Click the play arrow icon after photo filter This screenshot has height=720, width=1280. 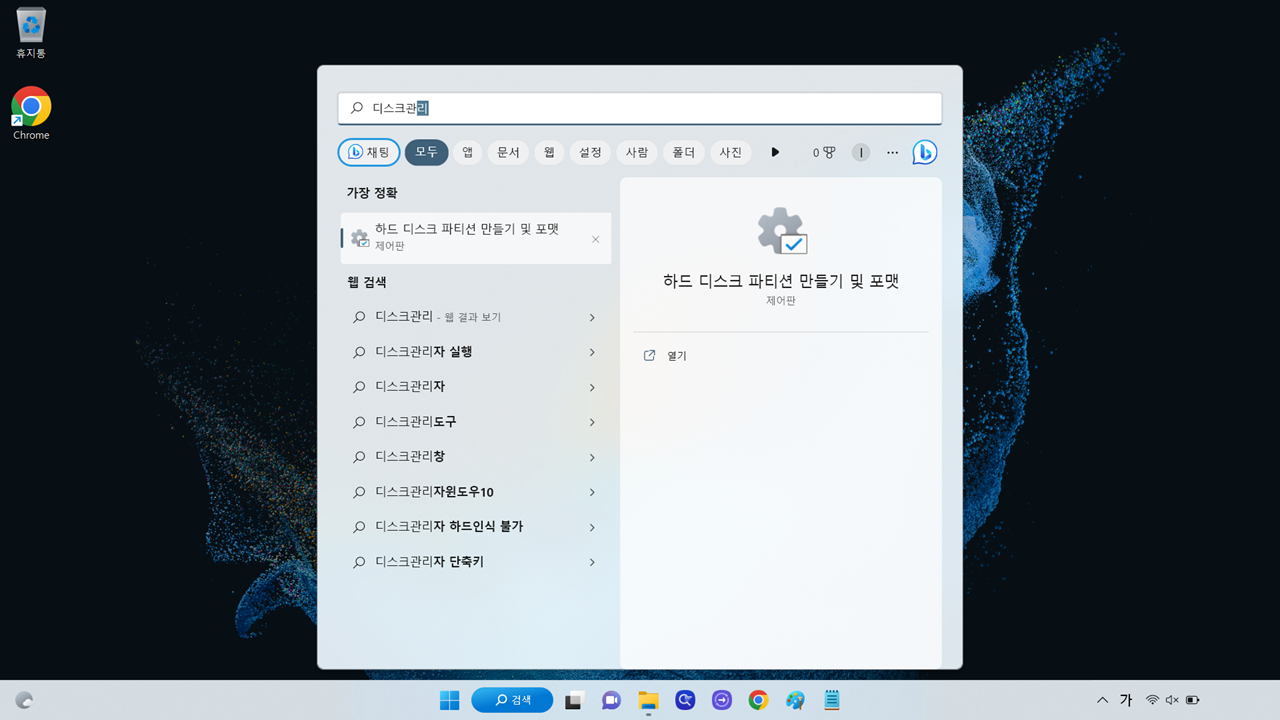[775, 152]
